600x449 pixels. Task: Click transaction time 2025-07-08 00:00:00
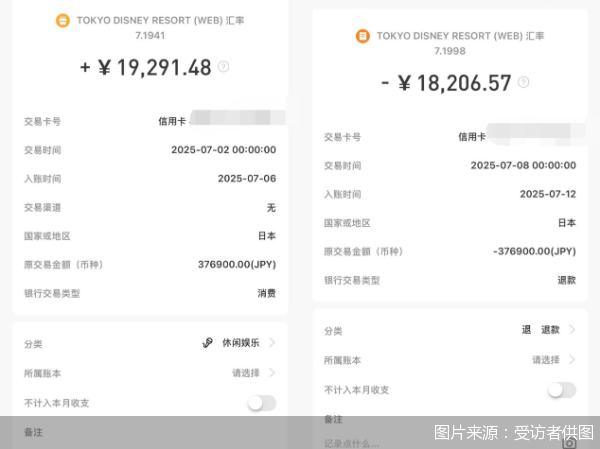point(523,165)
